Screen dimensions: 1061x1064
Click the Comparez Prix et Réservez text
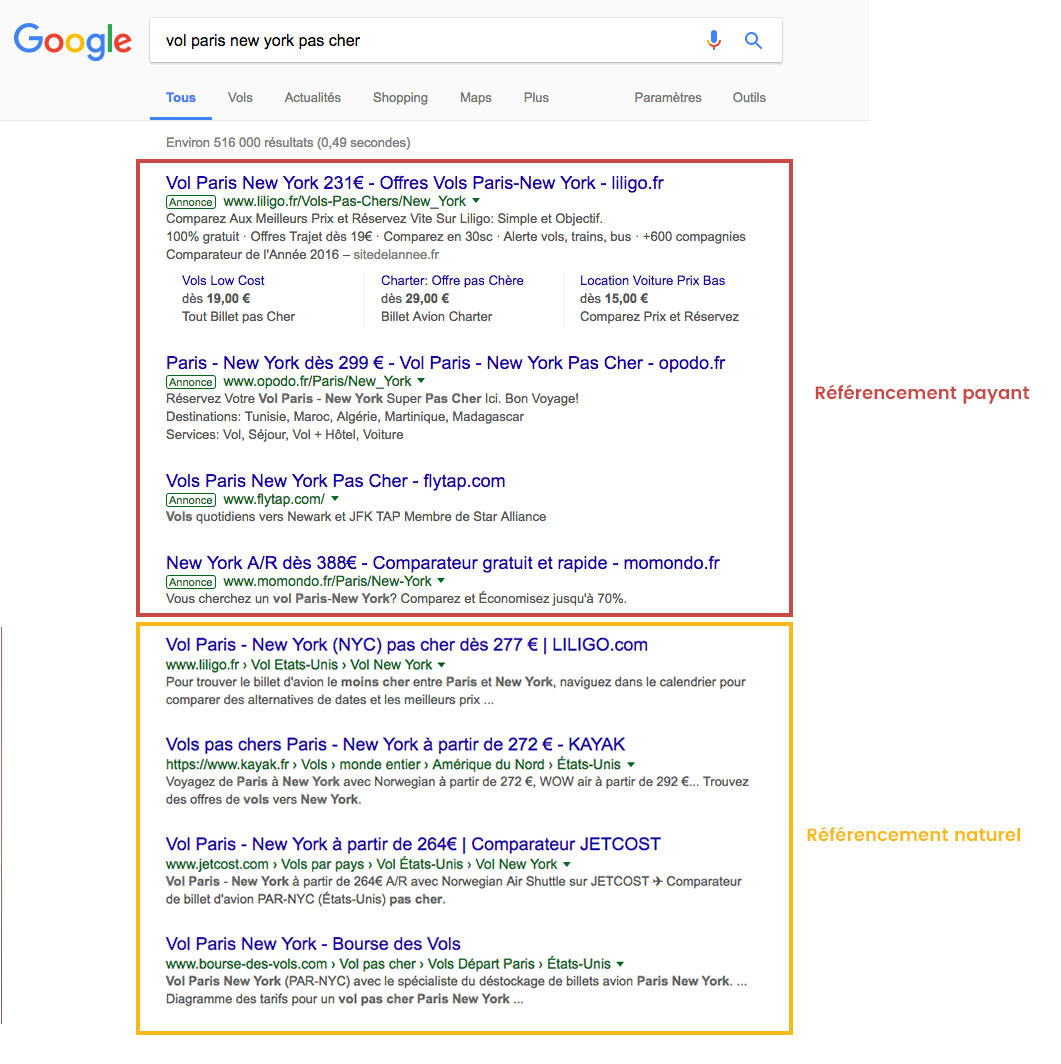pyautogui.click(x=659, y=317)
